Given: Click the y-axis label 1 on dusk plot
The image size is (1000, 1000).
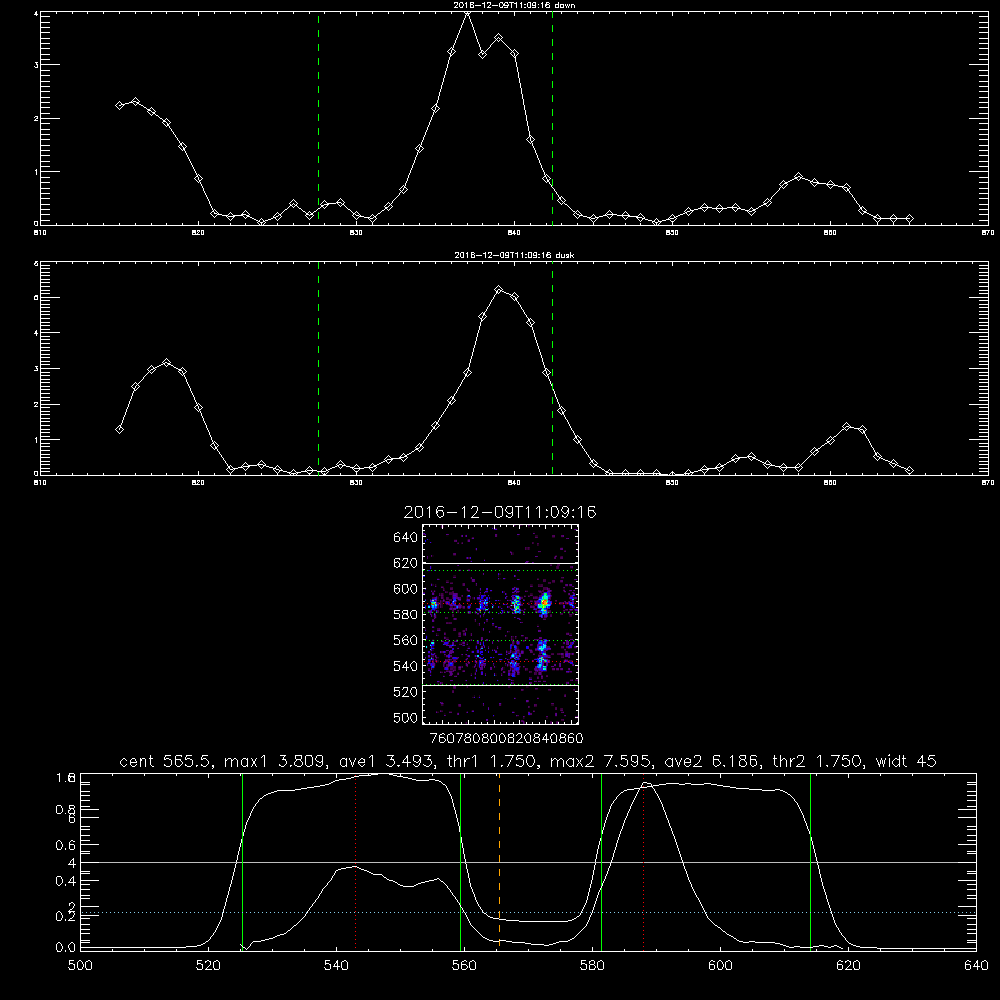Looking at the screenshot, I should coord(36,439).
